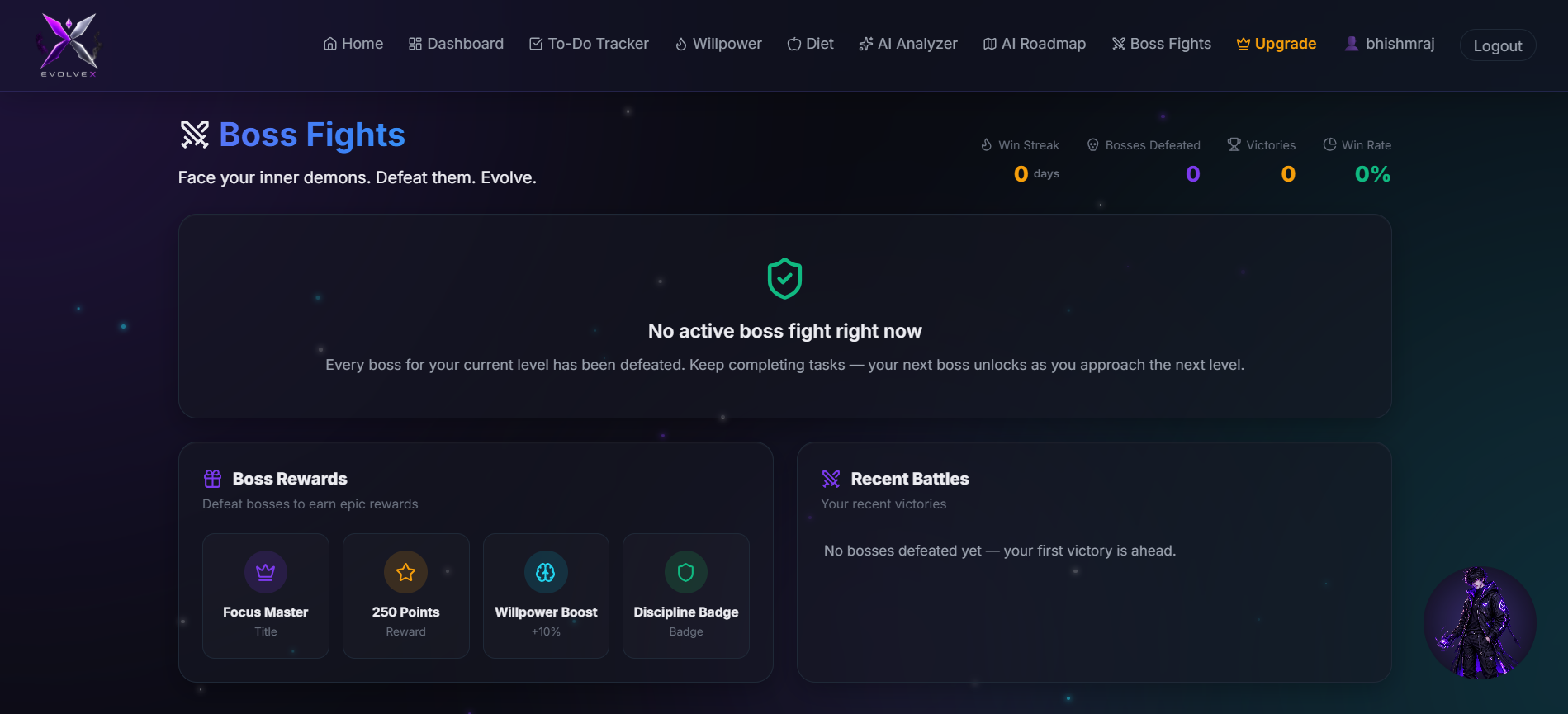This screenshot has height=714, width=1568.
Task: Click the green shield checkmark icon
Action: pyautogui.click(x=784, y=278)
